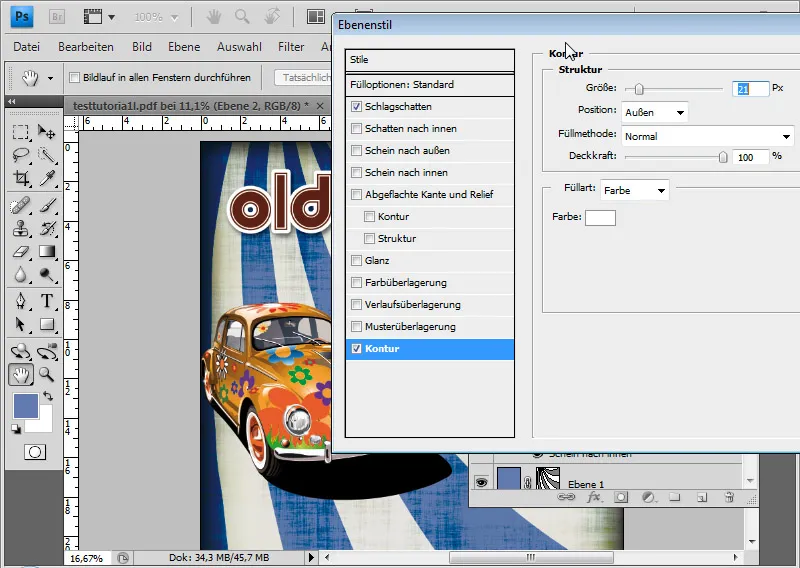The height and width of the screenshot is (568, 800).
Task: Enable Abgeflachte Kante und Relief checkbox
Action: [x=357, y=194]
